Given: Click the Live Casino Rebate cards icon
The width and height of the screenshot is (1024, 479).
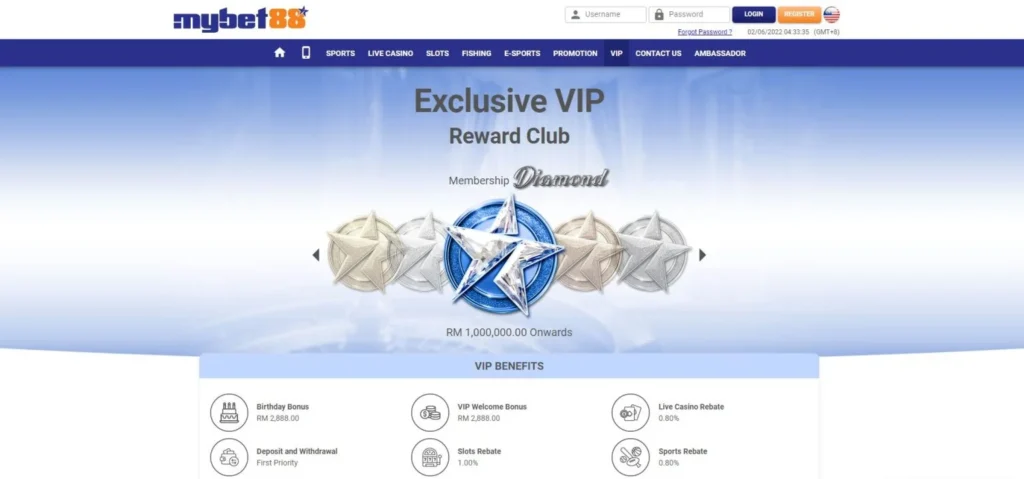Looking at the screenshot, I should click(x=631, y=412).
